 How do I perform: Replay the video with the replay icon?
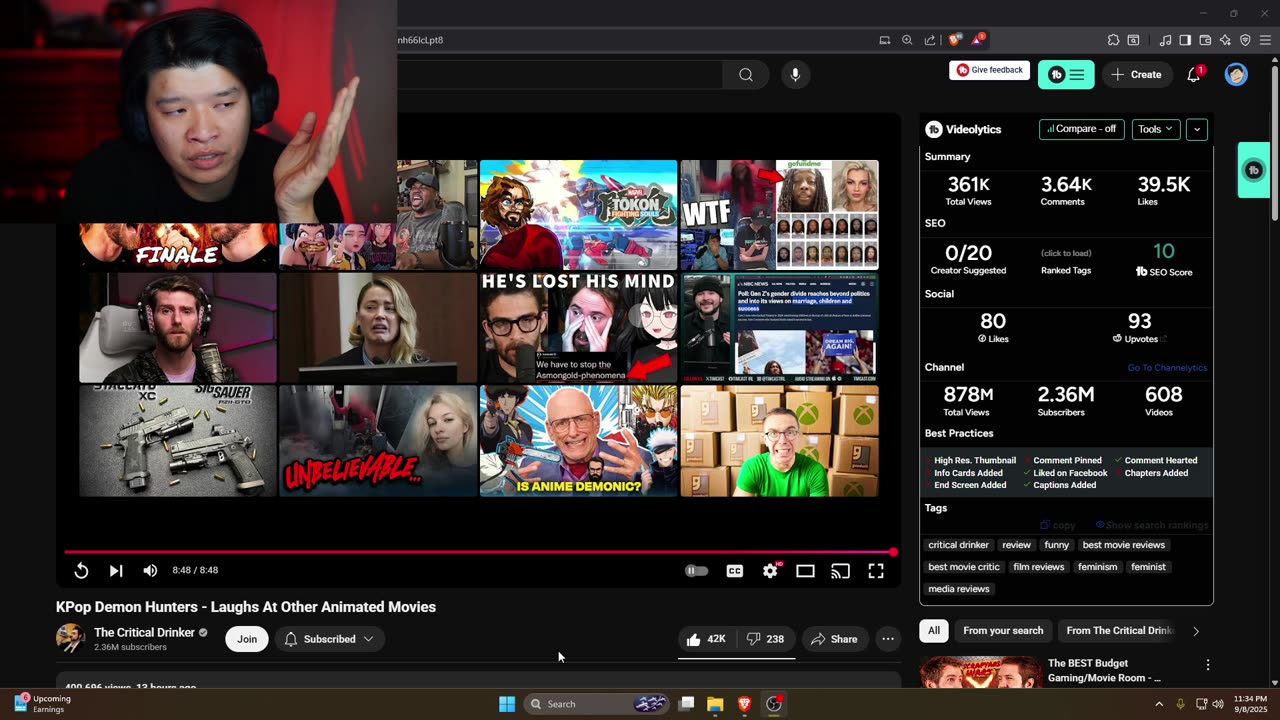(x=82, y=570)
